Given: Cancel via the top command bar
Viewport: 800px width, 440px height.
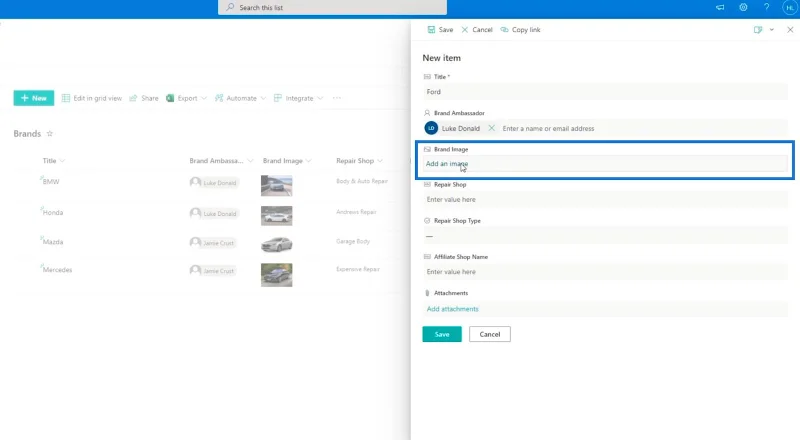Looking at the screenshot, I should (x=477, y=30).
